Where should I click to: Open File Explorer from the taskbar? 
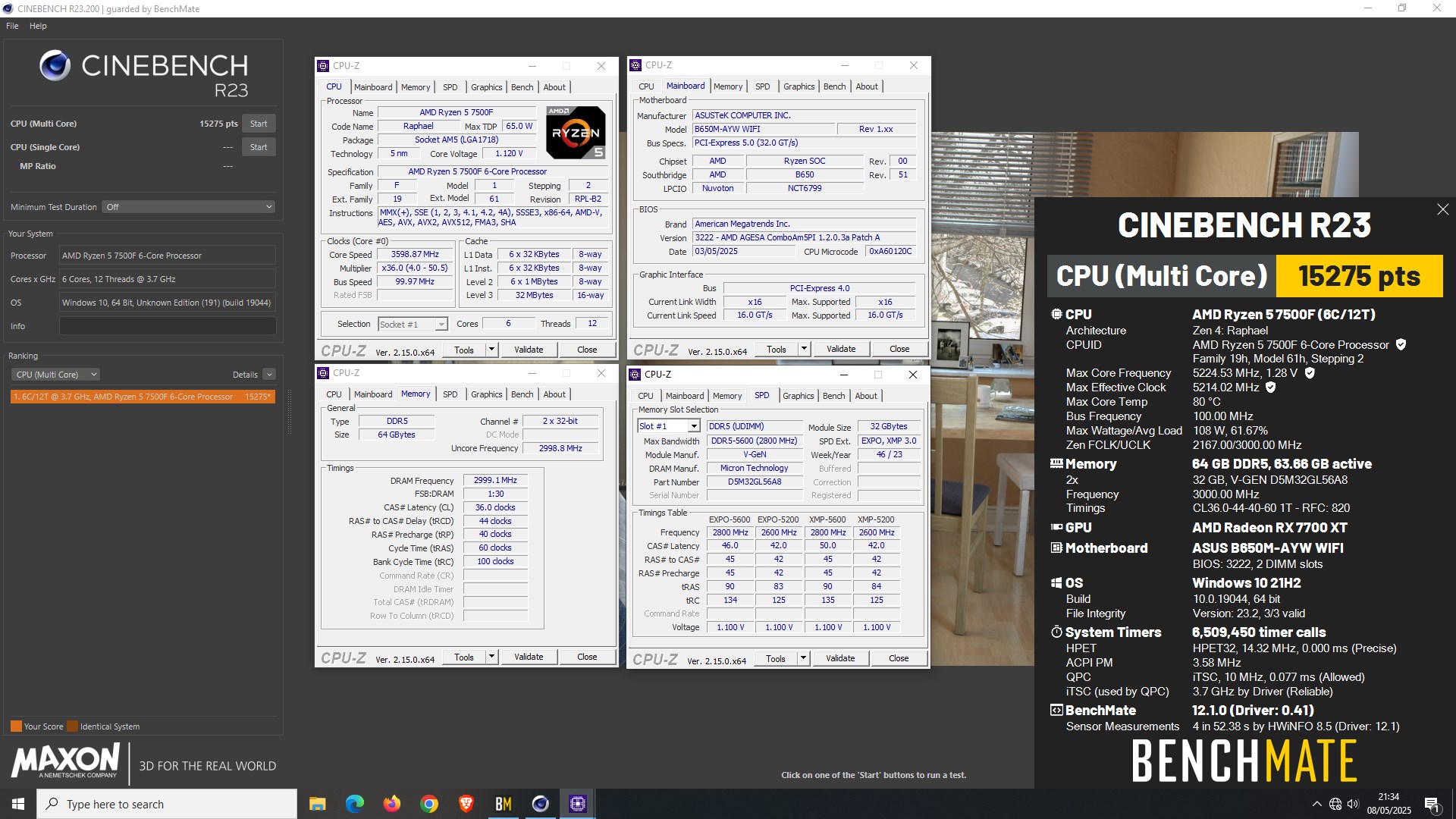pyautogui.click(x=317, y=804)
